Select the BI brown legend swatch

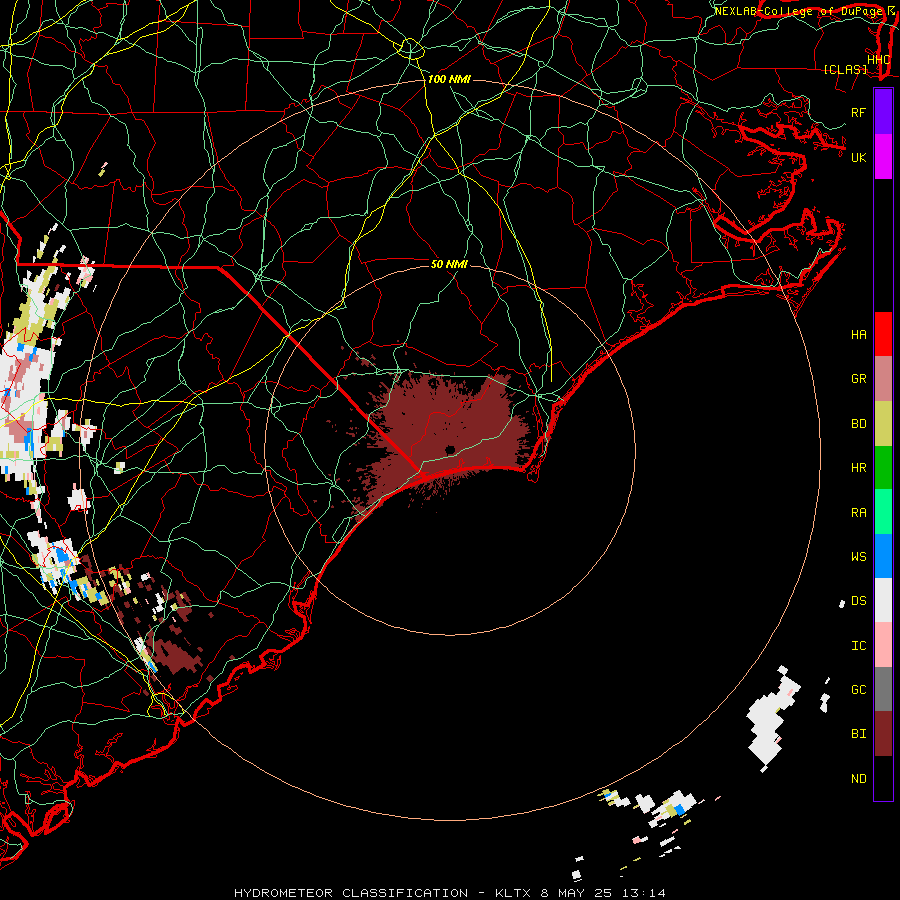pyautogui.click(x=883, y=734)
